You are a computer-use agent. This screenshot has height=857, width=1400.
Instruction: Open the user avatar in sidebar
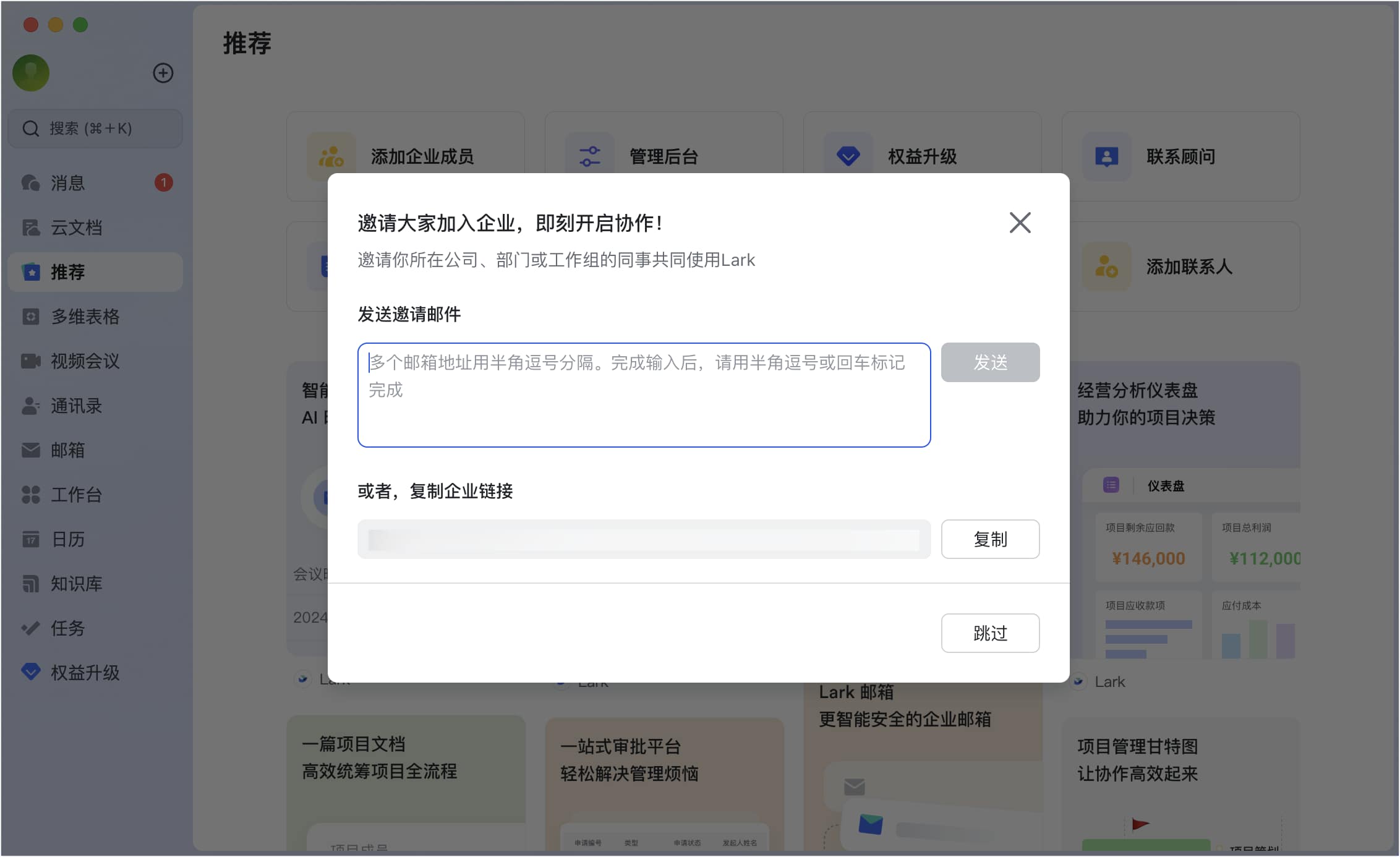point(31,73)
